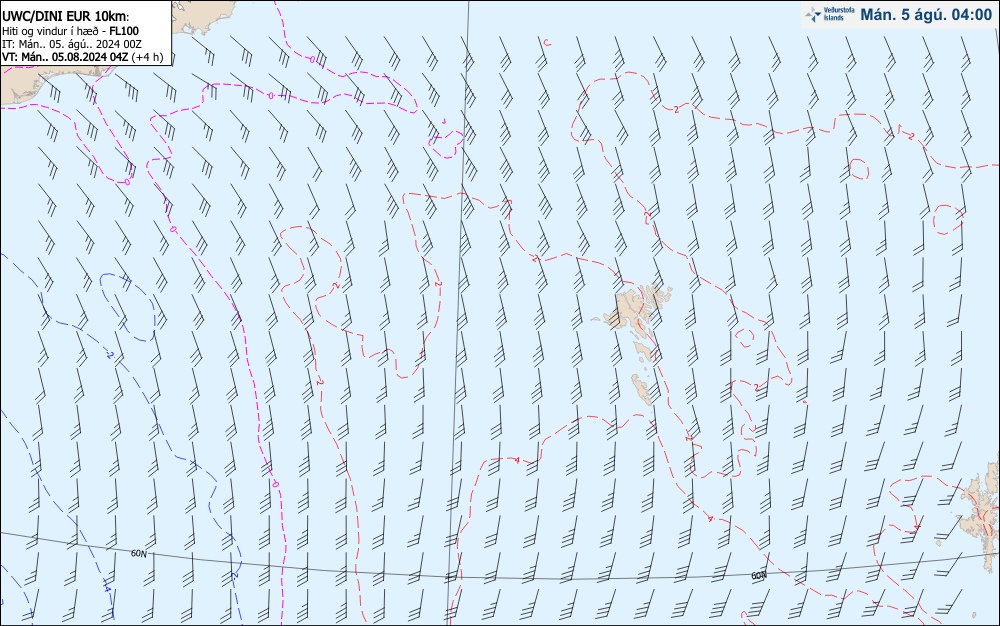This screenshot has width=1000, height=626.
Task: Click the 'Mán. 5 ágú. 04:00' timestamp
Action: coord(926,15)
